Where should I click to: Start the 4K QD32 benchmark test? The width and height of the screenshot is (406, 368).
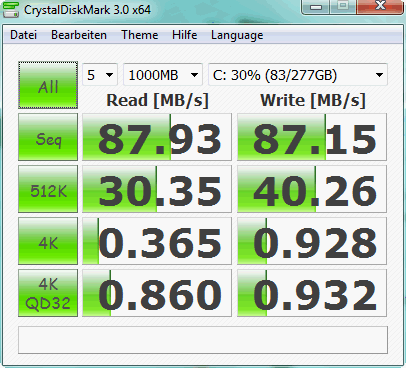coord(48,293)
